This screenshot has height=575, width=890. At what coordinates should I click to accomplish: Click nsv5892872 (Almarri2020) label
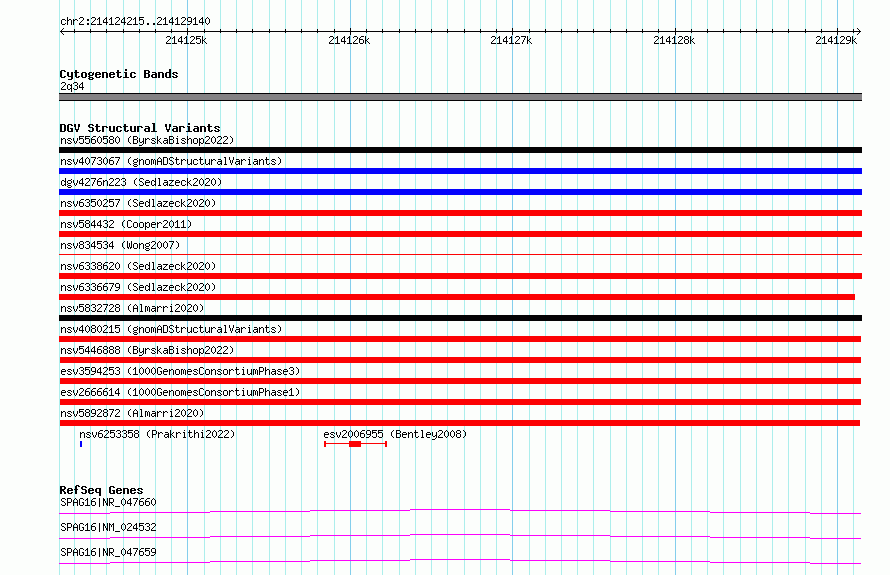coord(132,413)
